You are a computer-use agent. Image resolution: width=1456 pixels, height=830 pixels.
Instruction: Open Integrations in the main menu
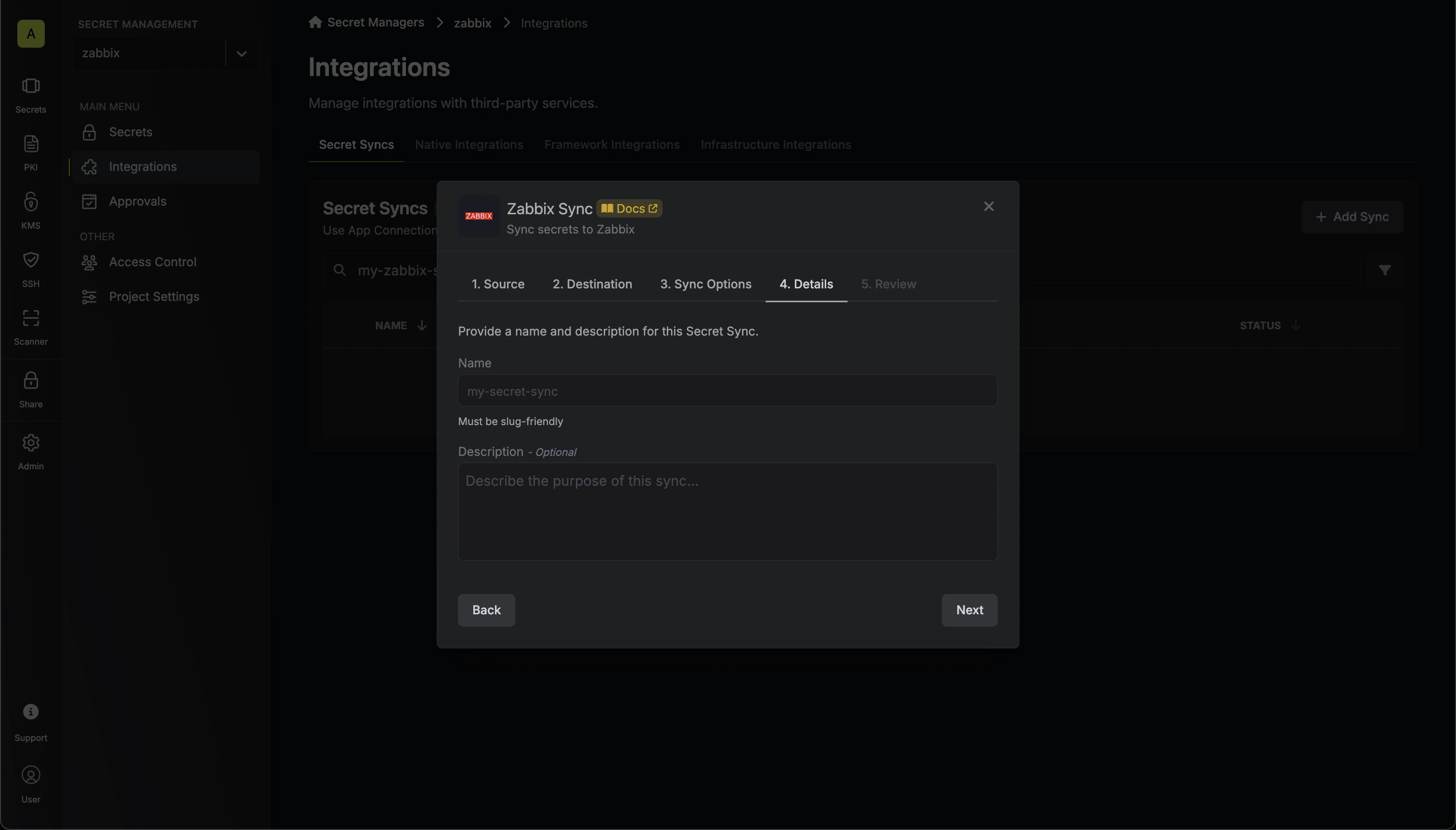[x=165, y=167]
